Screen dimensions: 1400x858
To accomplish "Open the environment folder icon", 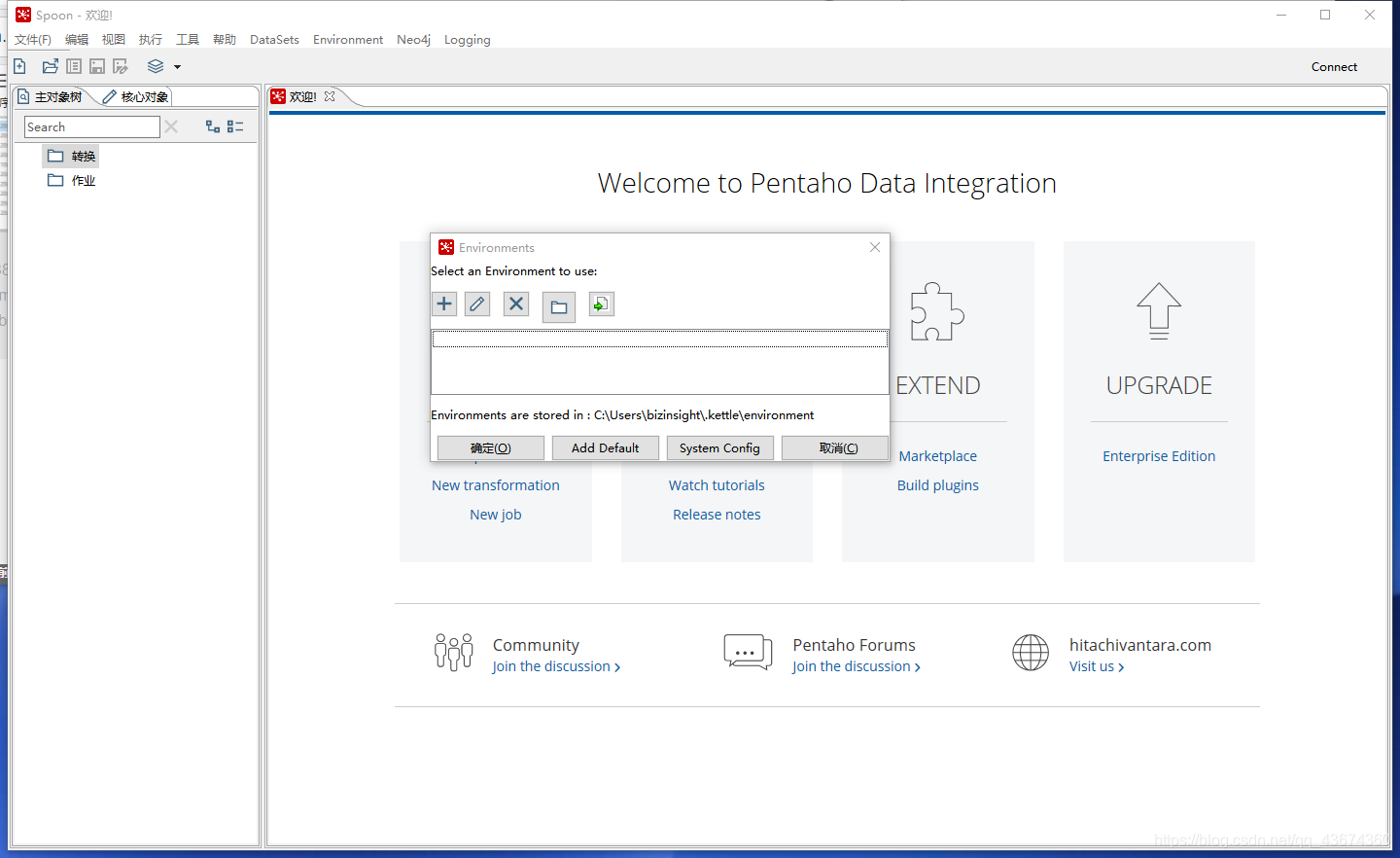I will [x=559, y=307].
